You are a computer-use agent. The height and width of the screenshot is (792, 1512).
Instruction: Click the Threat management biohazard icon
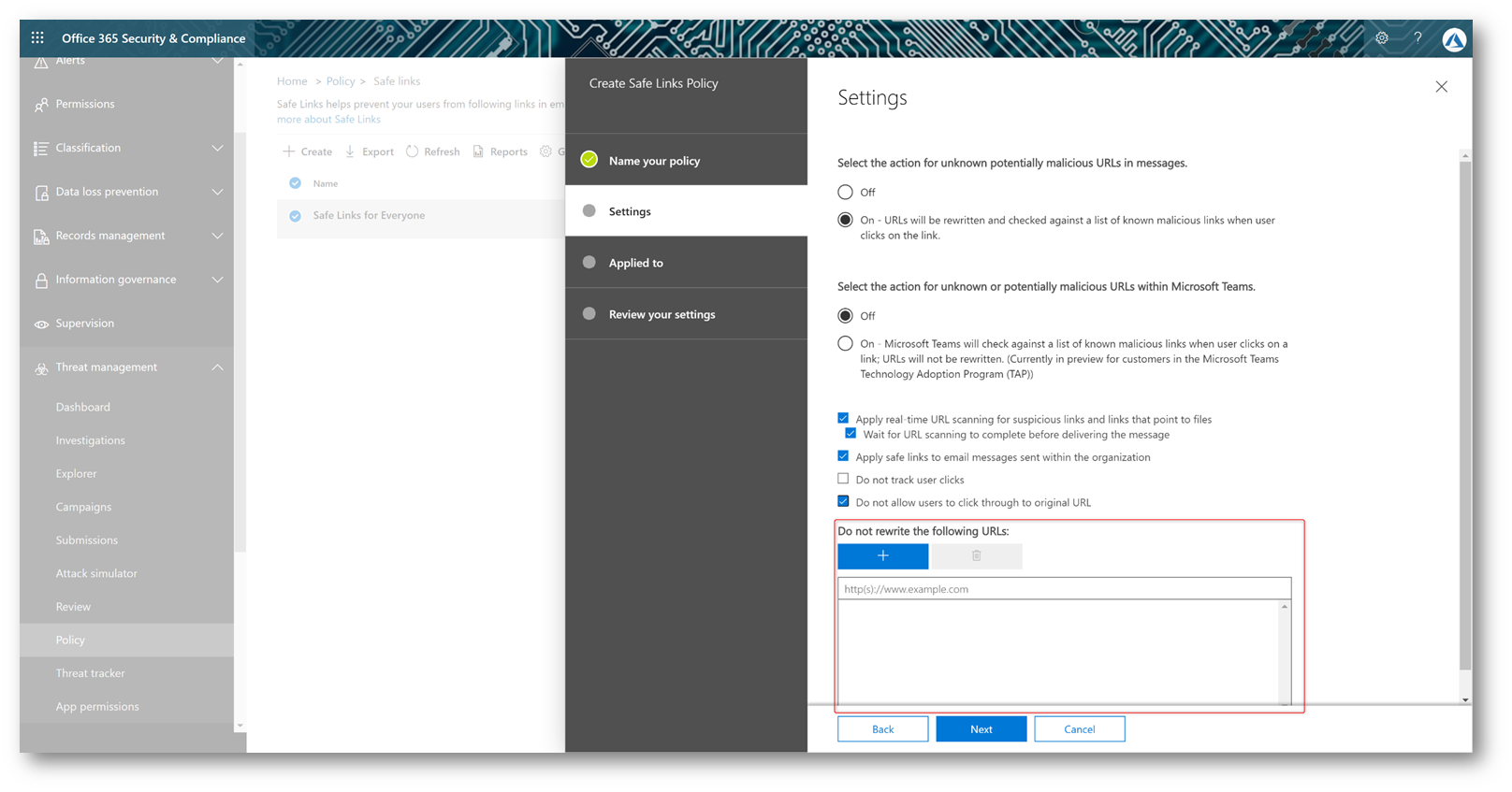(41, 368)
